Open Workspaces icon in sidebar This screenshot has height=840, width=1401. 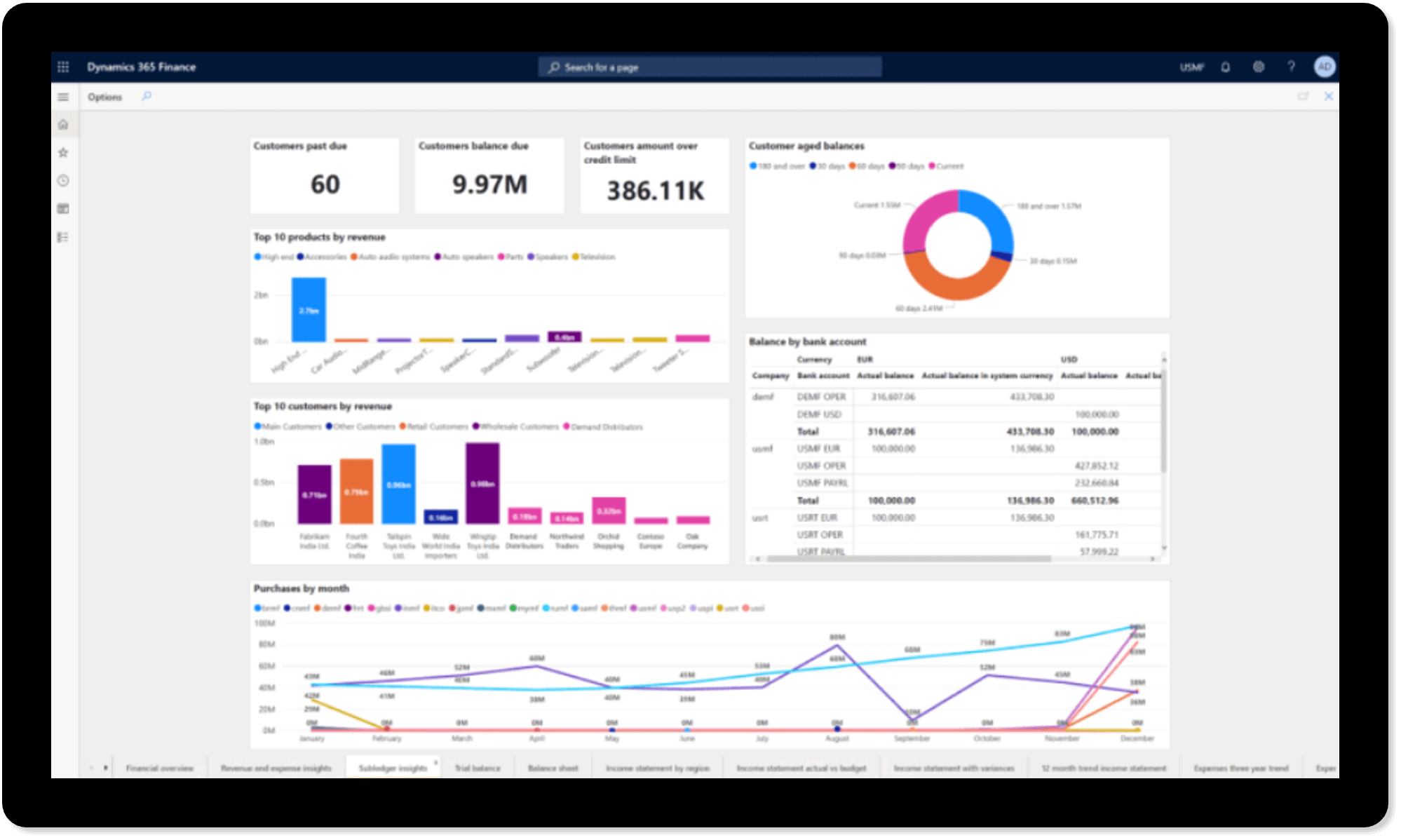pos(63,209)
